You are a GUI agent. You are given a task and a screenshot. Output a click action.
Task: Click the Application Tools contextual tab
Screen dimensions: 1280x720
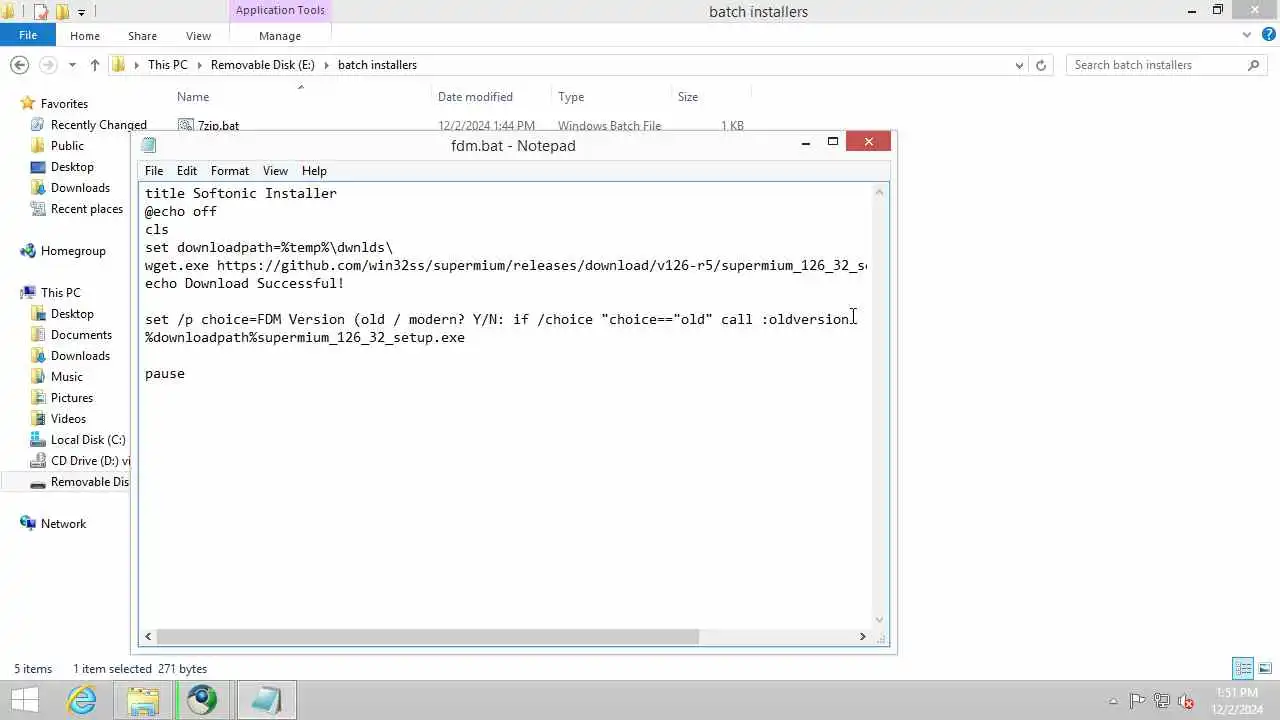[x=280, y=10]
